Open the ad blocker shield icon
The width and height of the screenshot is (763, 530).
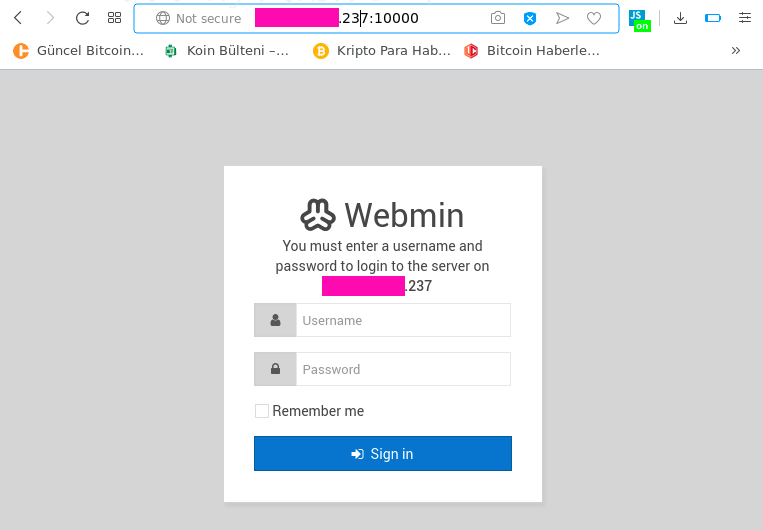coord(530,18)
